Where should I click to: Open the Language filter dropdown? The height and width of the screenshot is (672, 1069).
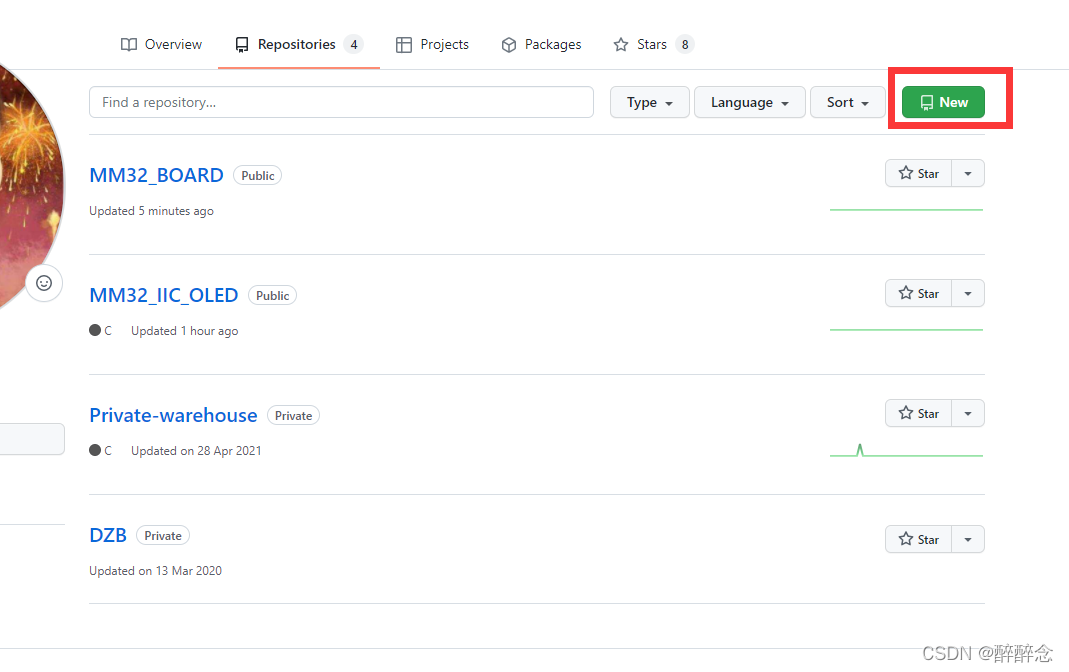(x=749, y=102)
